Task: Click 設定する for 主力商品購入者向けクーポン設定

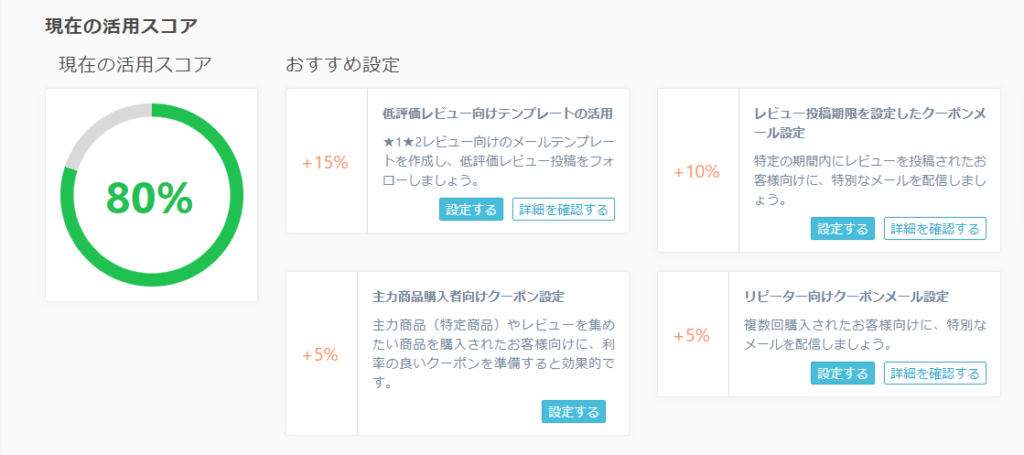Action: click(x=573, y=412)
